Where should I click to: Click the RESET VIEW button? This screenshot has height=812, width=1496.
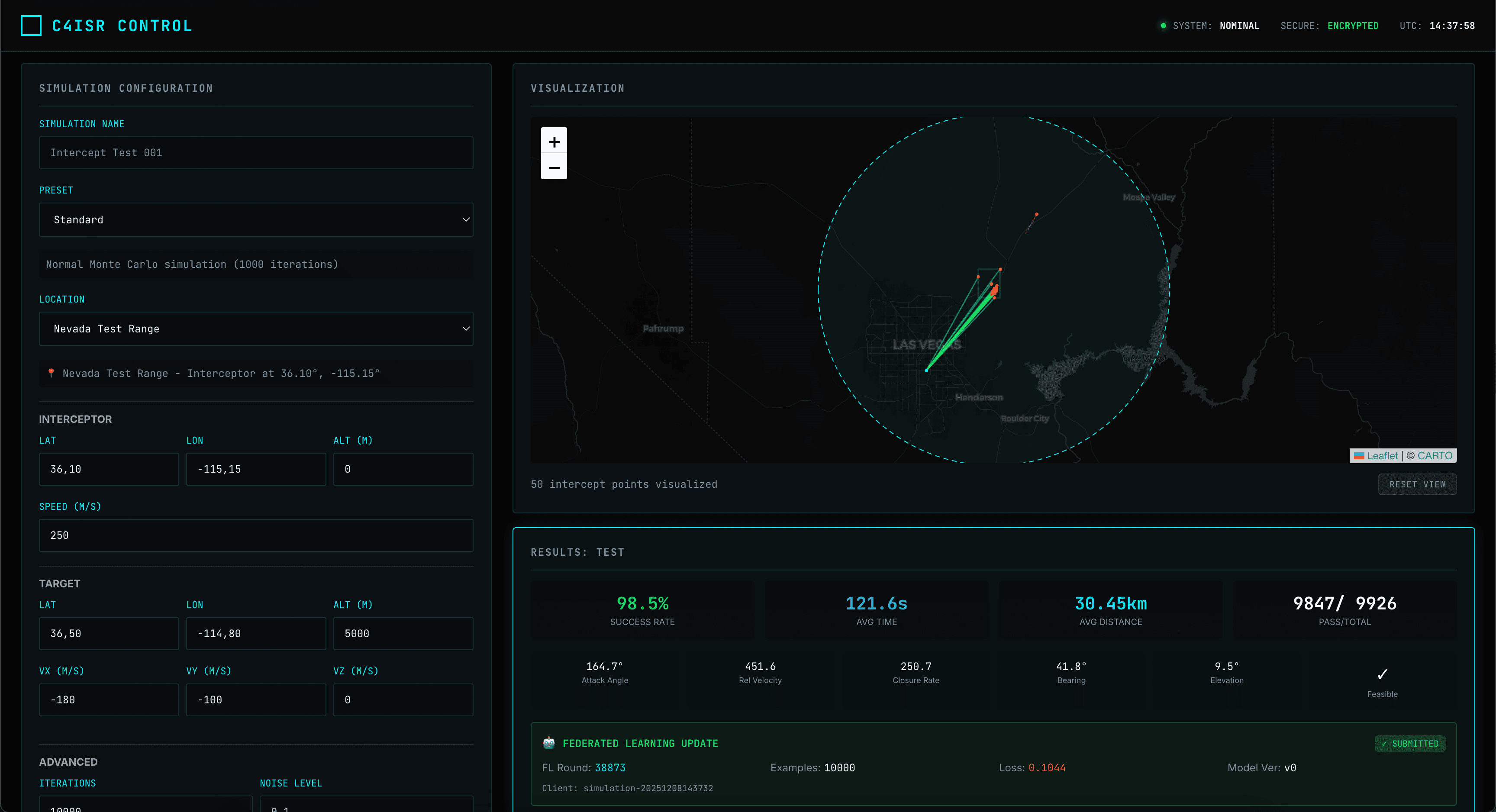(x=1417, y=484)
